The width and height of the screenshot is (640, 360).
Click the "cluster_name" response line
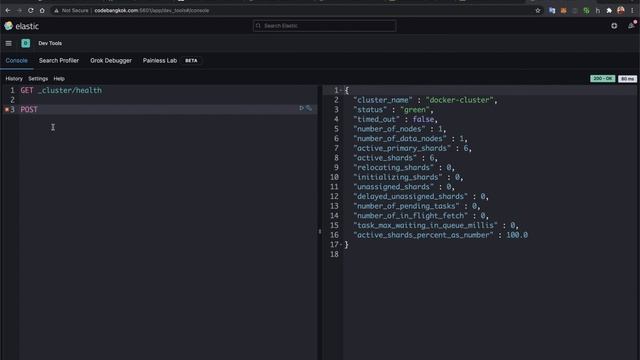[x=425, y=100]
